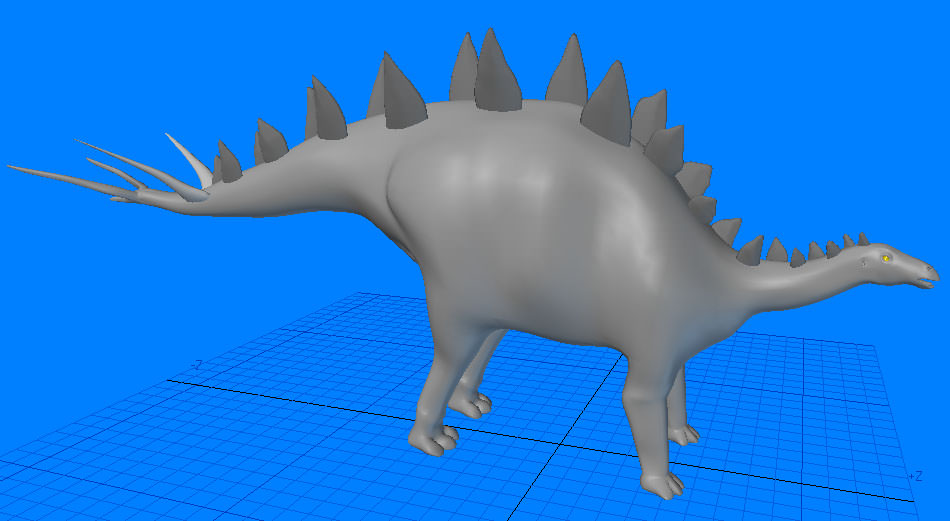Select the stegosaurus model's yellow eye
Image resolution: width=950 pixels, height=521 pixels.
click(886, 259)
